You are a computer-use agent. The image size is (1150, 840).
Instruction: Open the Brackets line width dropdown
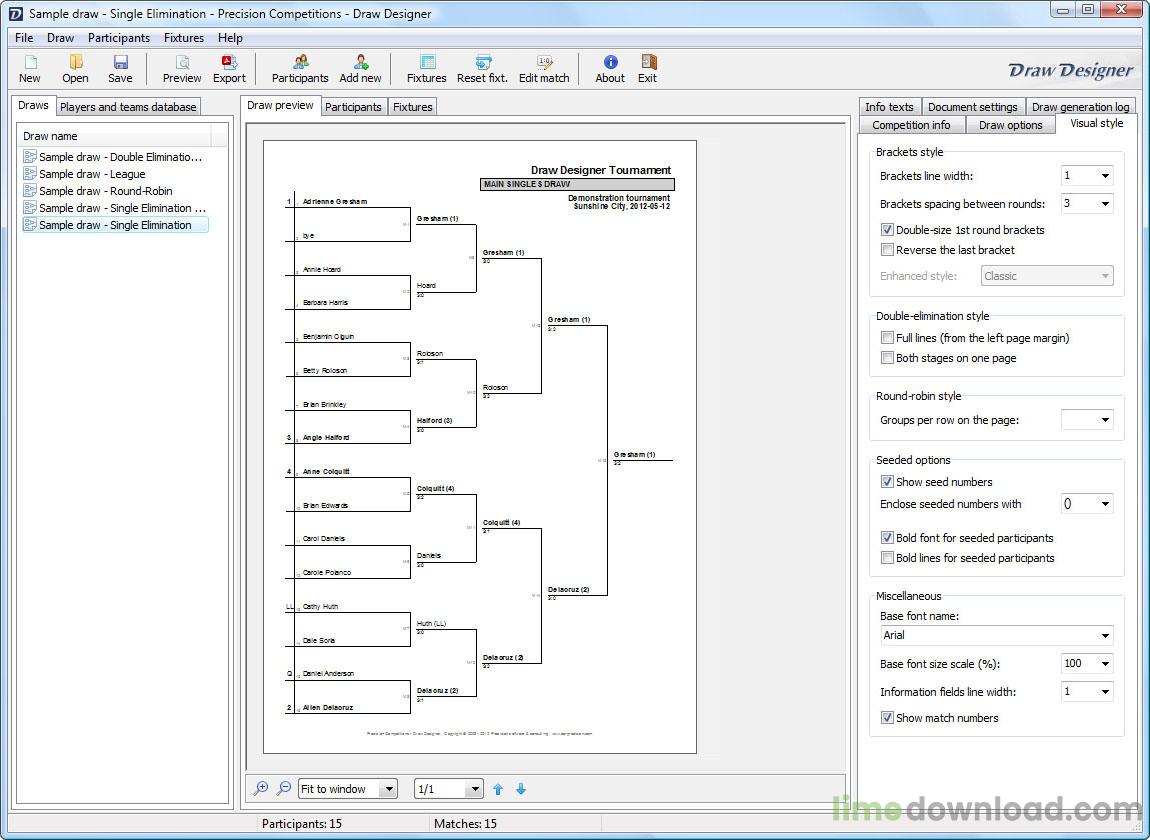(x=1087, y=176)
